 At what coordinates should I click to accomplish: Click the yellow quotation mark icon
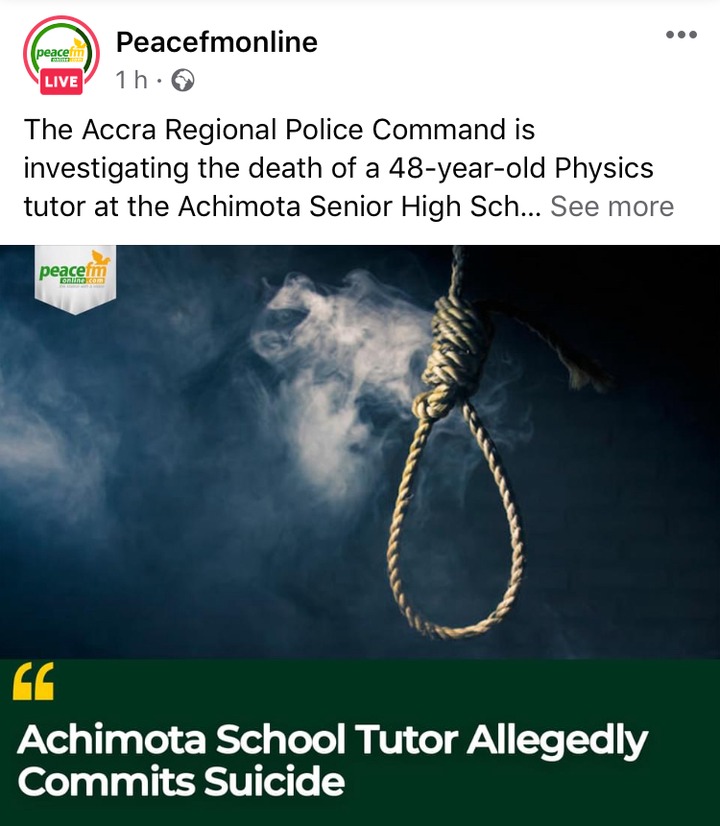point(33,681)
